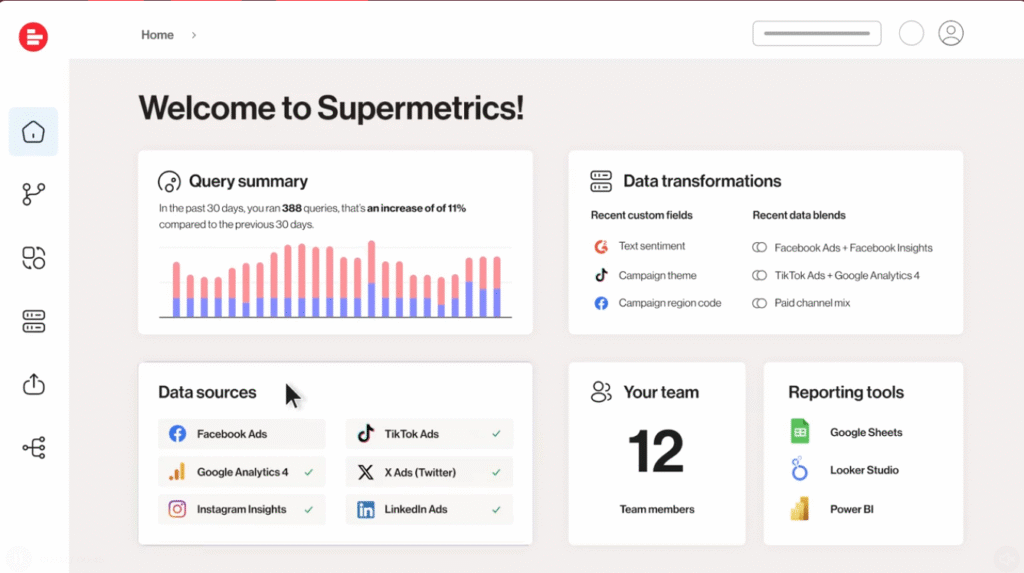Screen dimensions: 1024x573
Task: Click the Google Analytics 4 logo
Action: (x=177, y=472)
